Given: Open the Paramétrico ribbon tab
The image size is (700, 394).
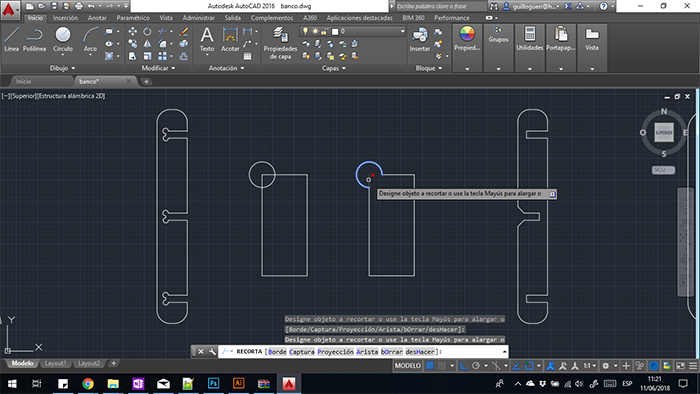Looking at the screenshot, I should pyautogui.click(x=133, y=18).
